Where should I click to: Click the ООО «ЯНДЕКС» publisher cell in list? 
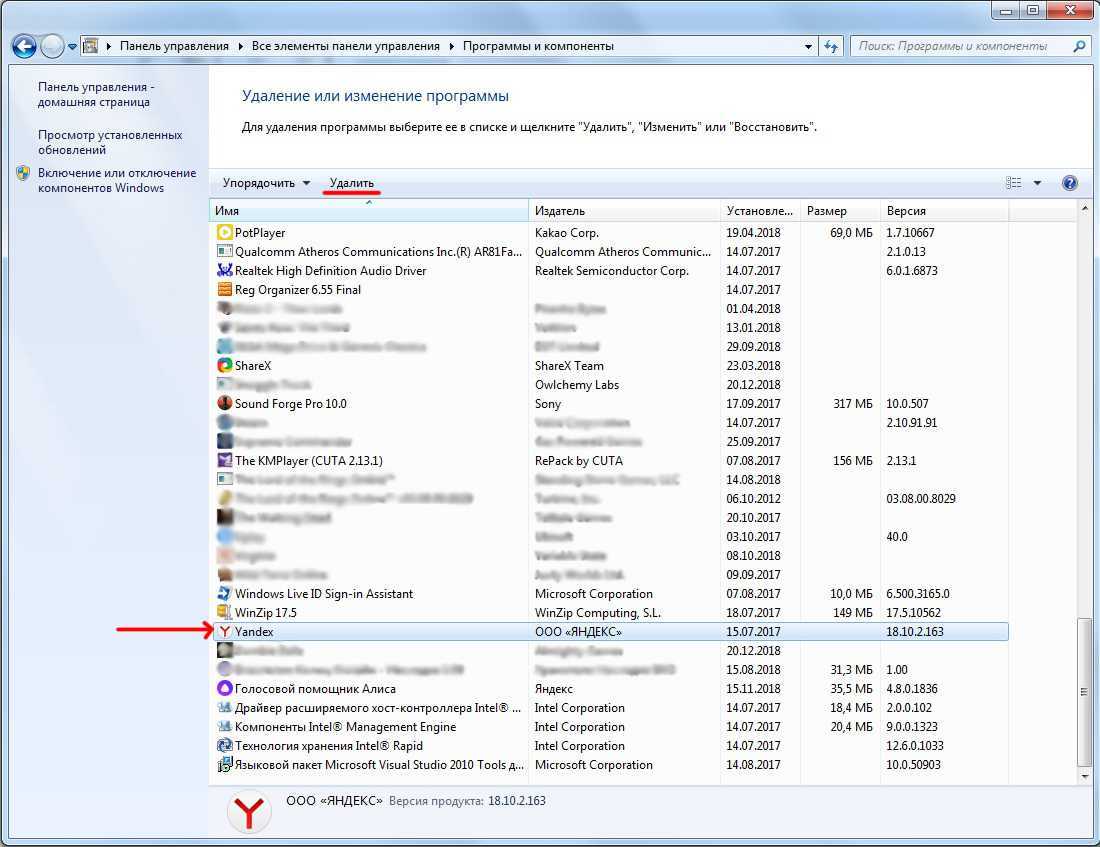click(578, 632)
